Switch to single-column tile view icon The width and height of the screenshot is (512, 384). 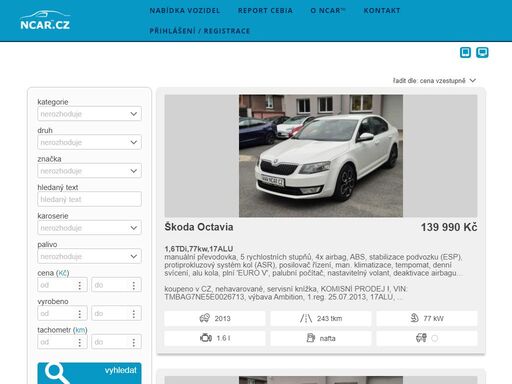[x=465, y=52]
